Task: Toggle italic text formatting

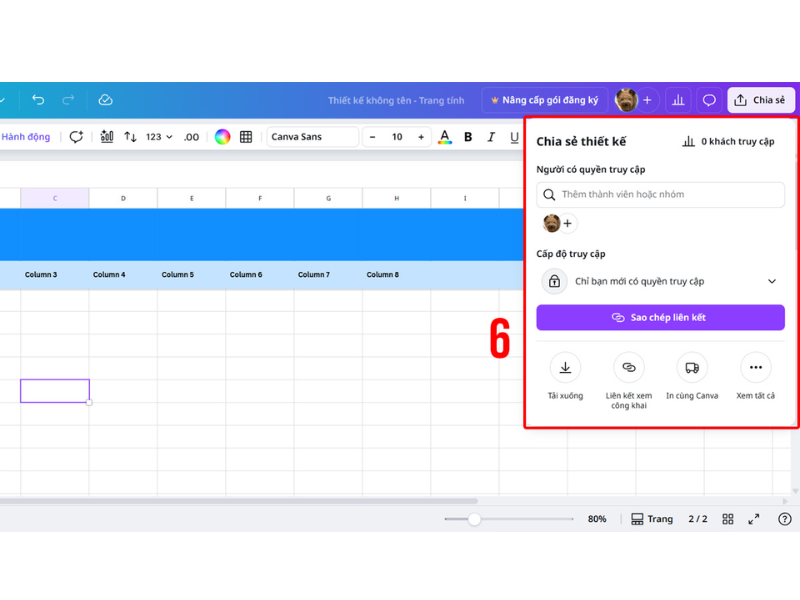Action: point(491,136)
